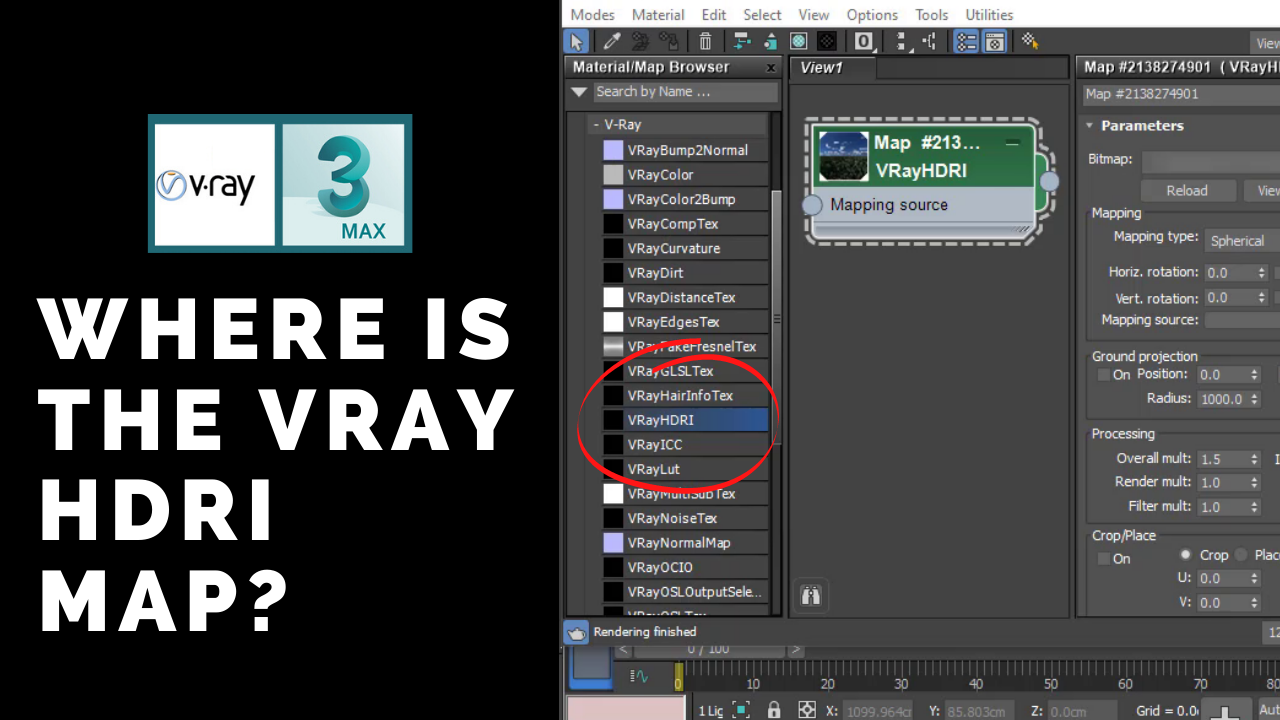Screen dimensions: 1280x720
Task: Select VRayOCIO in the map list
Action: [x=685, y=567]
